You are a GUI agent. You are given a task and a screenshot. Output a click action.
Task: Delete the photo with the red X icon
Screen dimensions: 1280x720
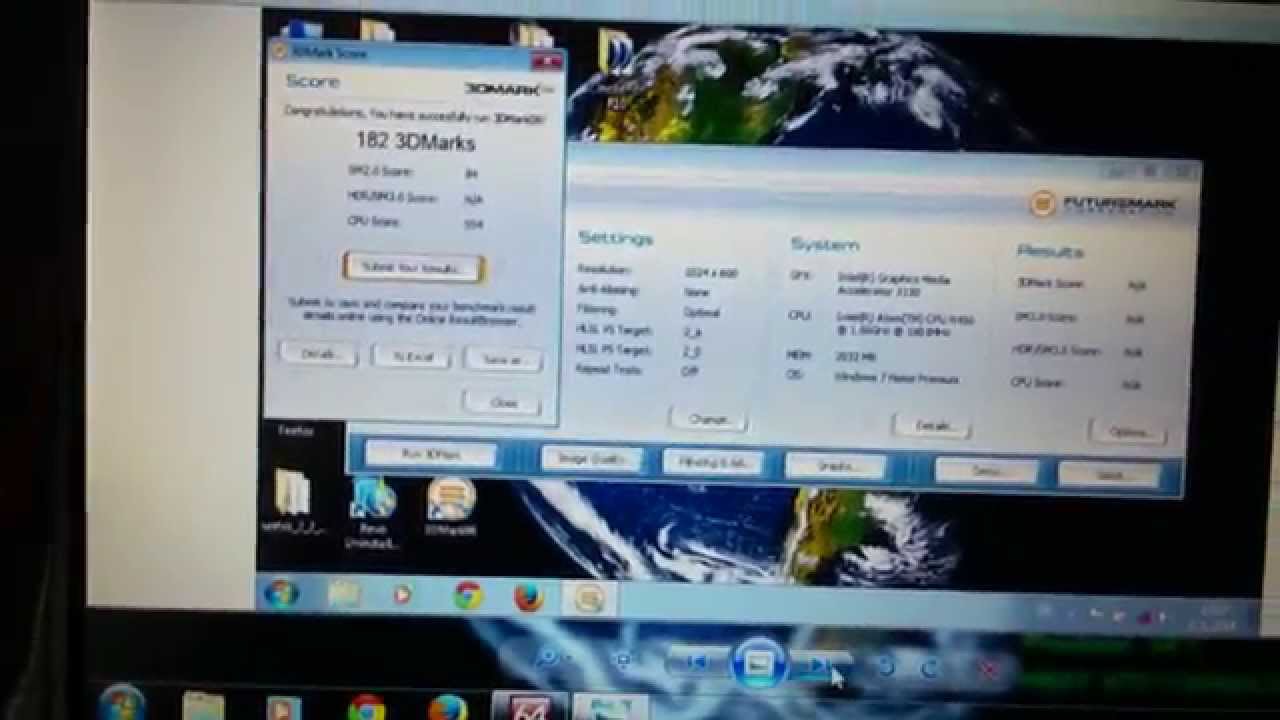(x=989, y=669)
